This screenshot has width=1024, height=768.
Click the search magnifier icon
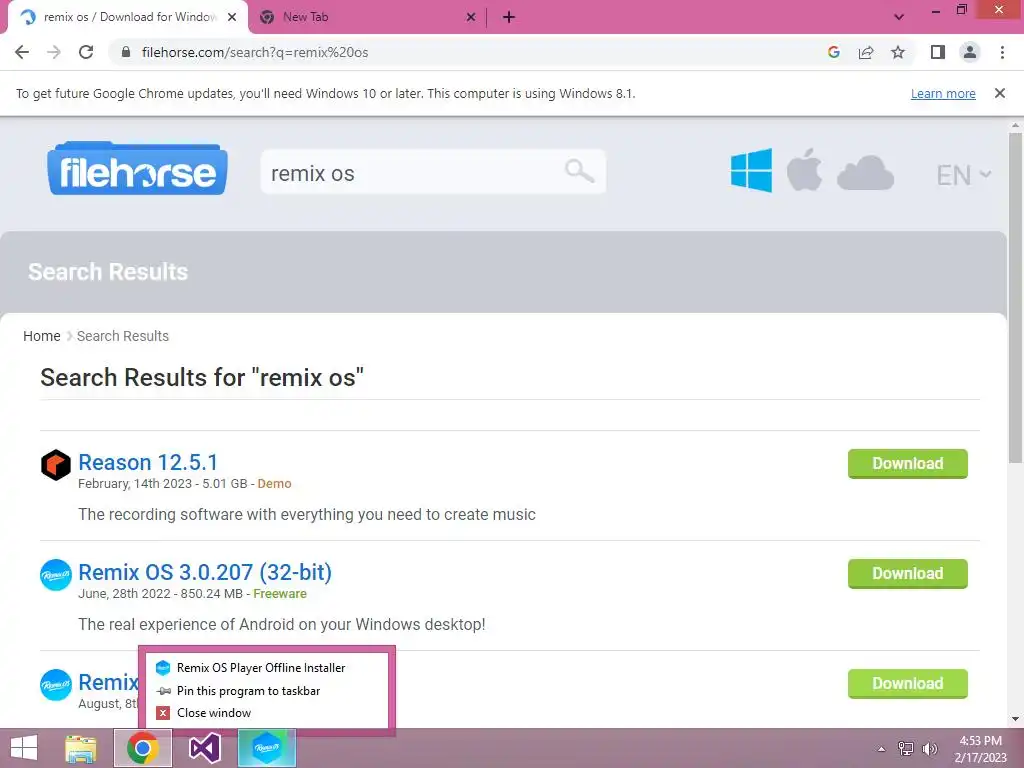point(579,172)
